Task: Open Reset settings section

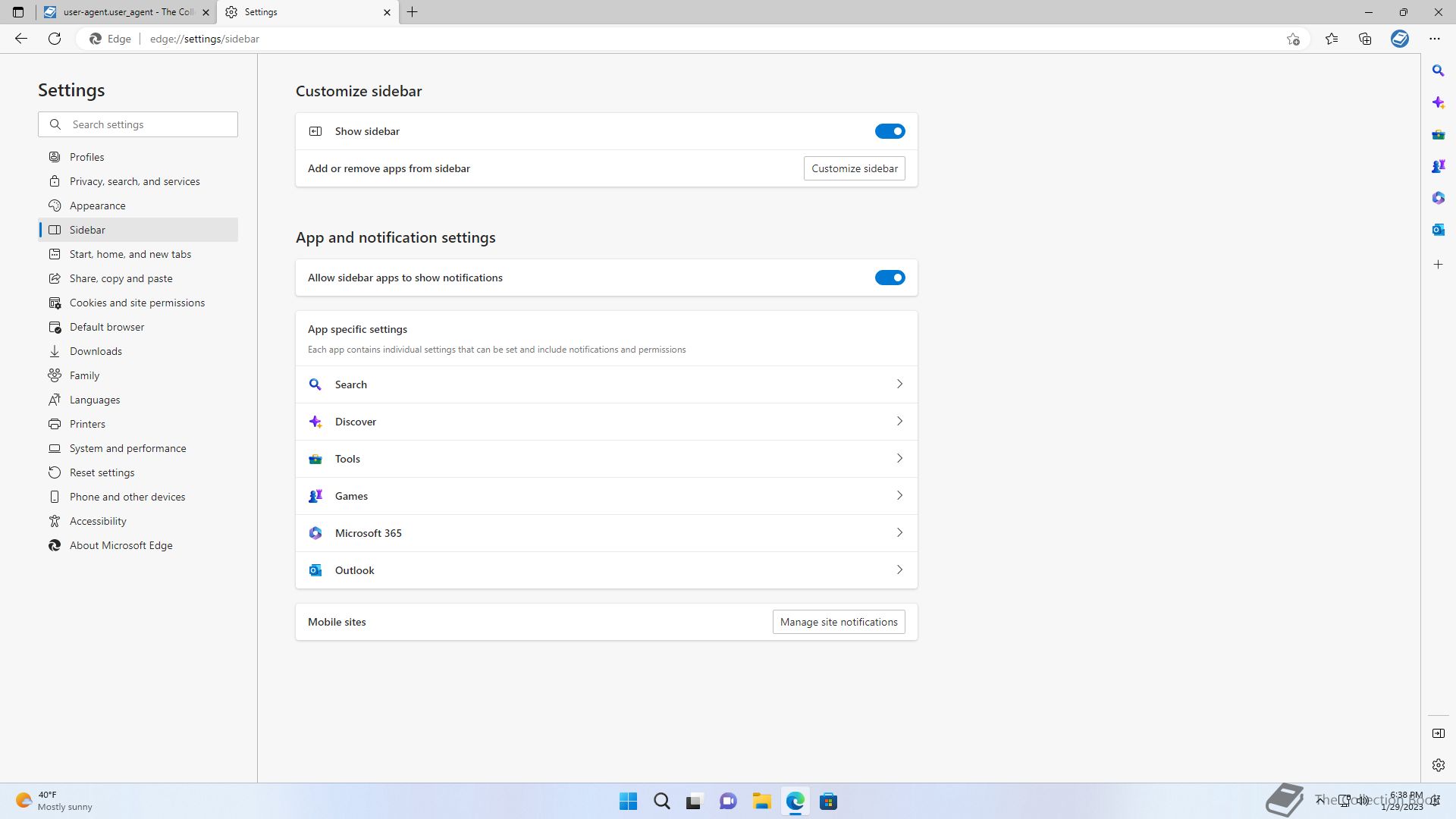Action: pyautogui.click(x=138, y=472)
